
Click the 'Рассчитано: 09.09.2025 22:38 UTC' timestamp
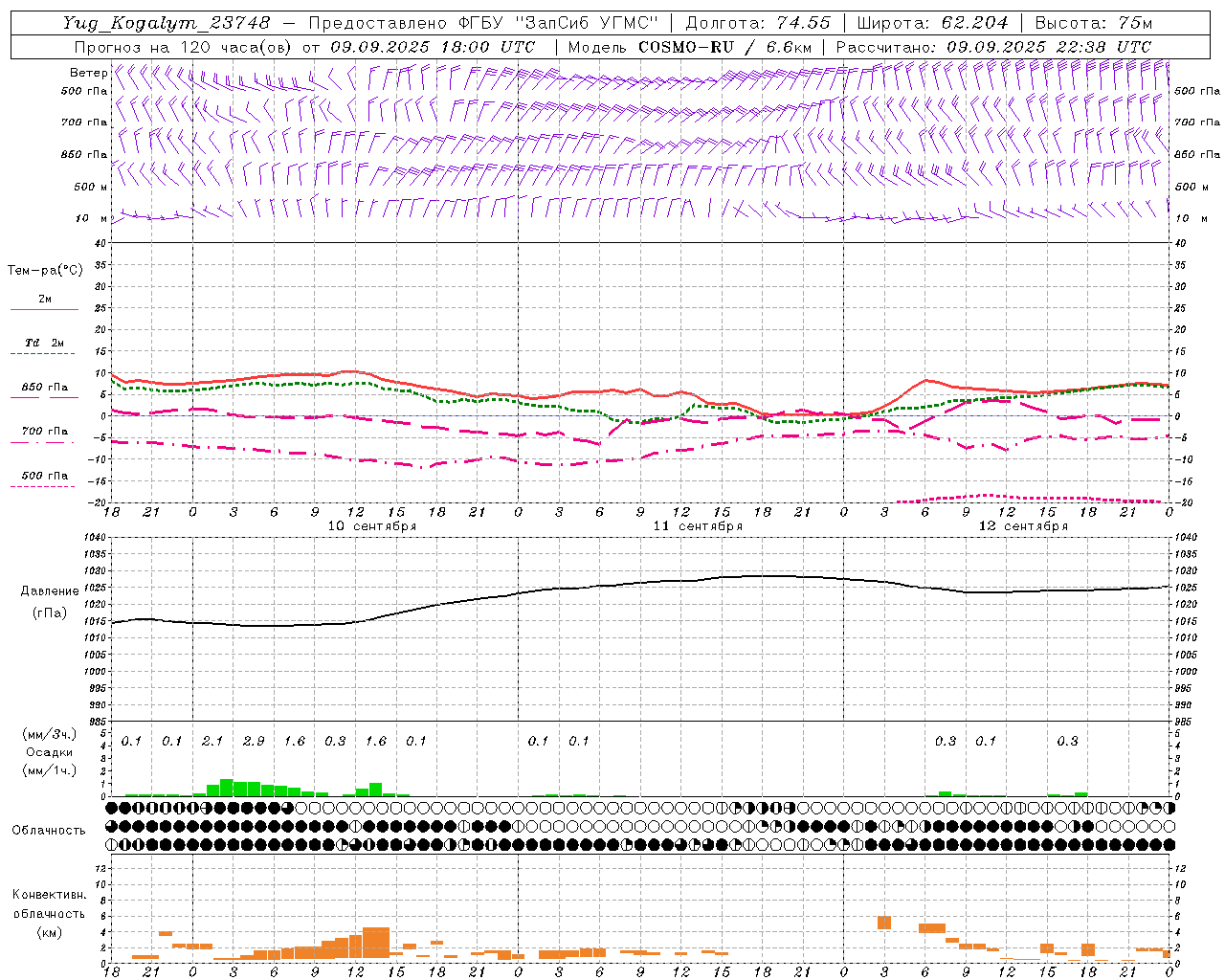[x=993, y=47]
